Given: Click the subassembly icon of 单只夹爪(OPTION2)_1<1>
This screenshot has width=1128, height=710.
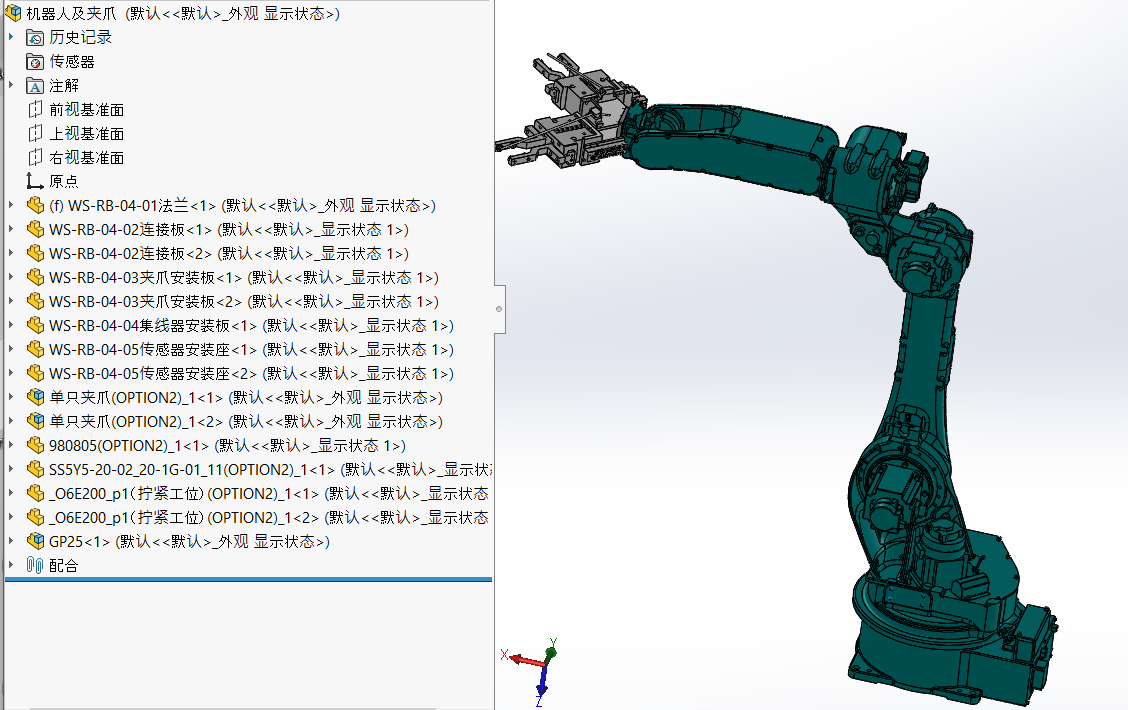Looking at the screenshot, I should [35, 397].
